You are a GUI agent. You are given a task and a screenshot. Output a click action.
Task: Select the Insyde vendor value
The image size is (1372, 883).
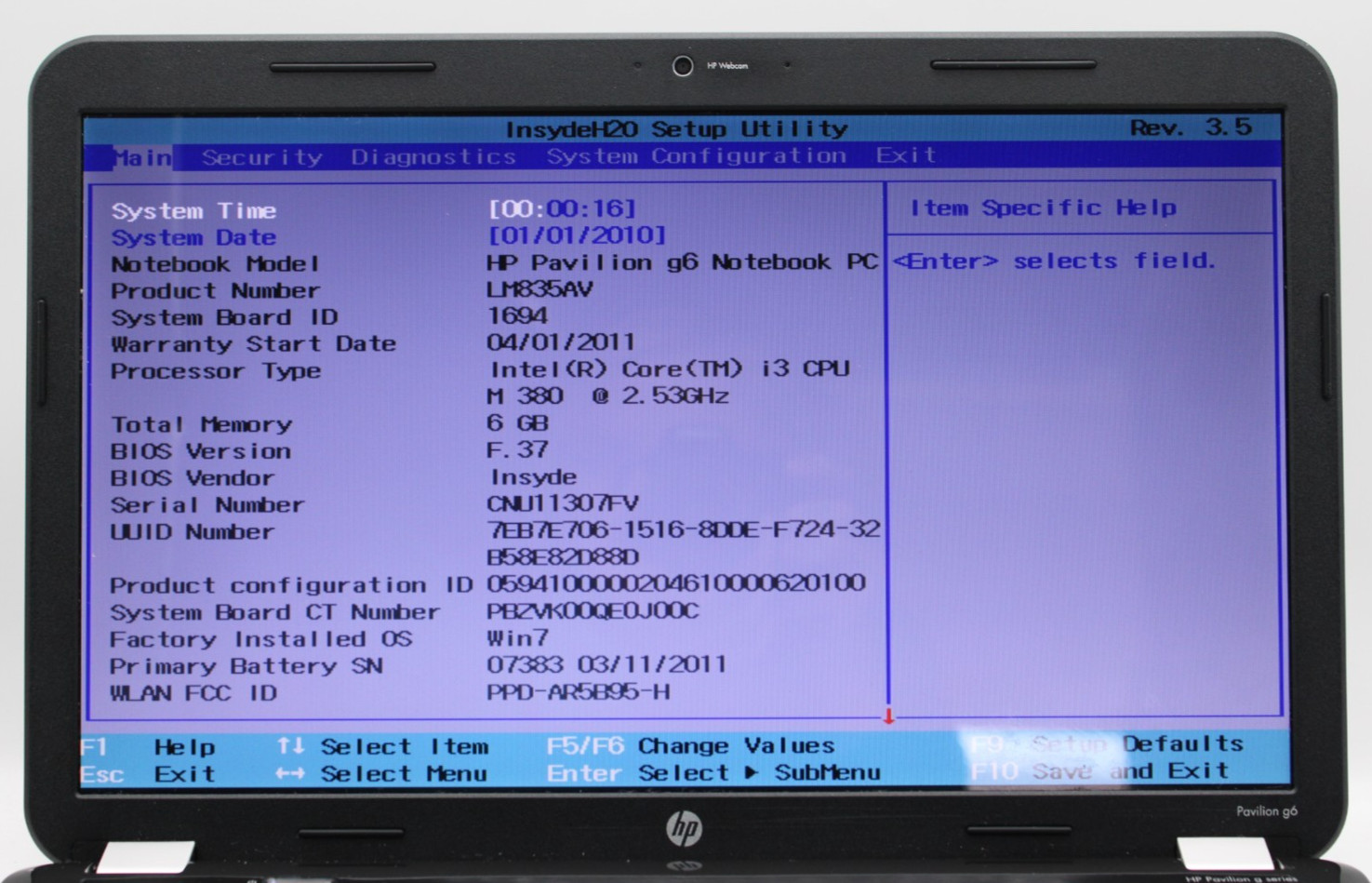click(534, 477)
